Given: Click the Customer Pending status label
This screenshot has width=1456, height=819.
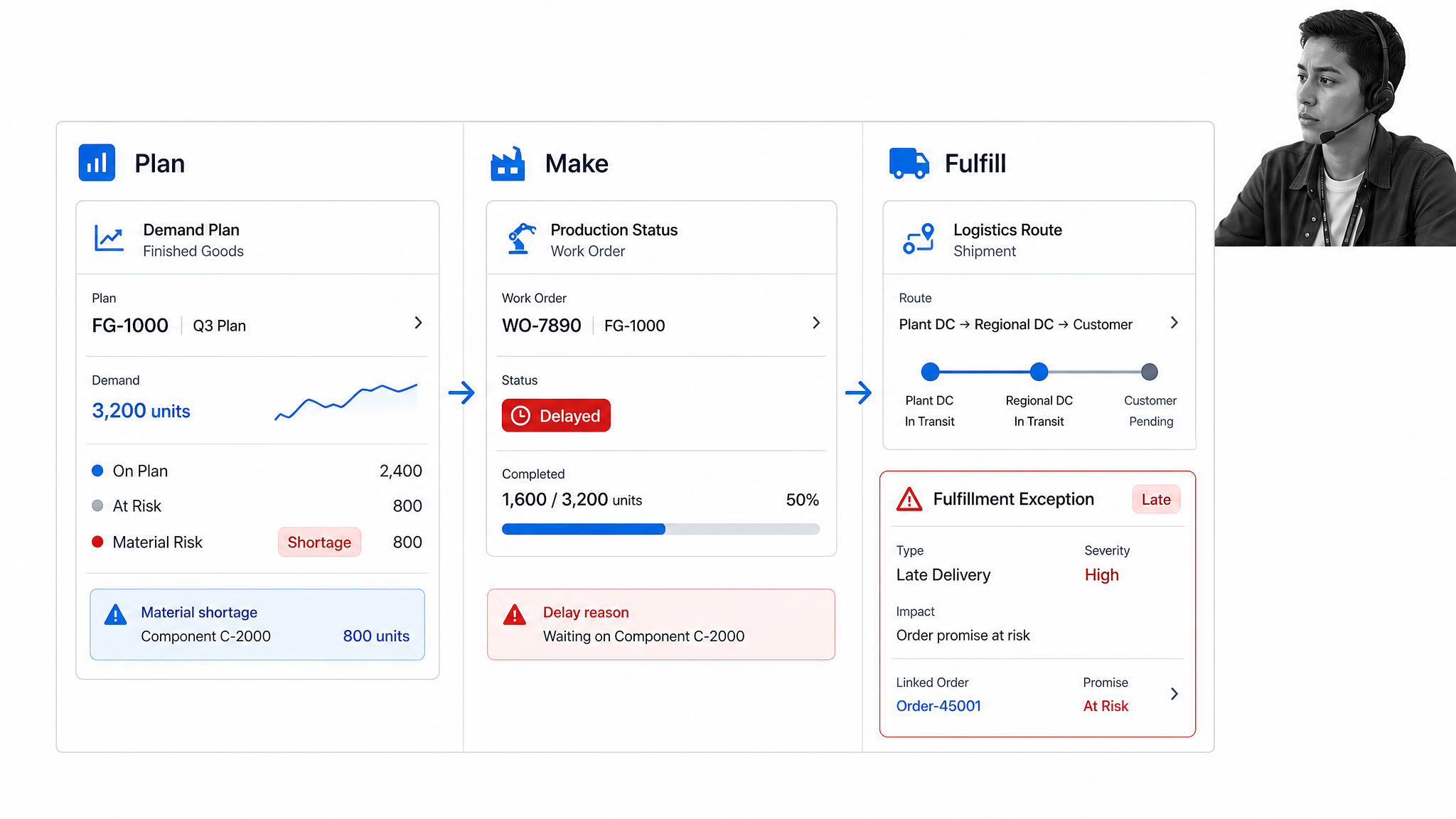Looking at the screenshot, I should coord(1150,422).
